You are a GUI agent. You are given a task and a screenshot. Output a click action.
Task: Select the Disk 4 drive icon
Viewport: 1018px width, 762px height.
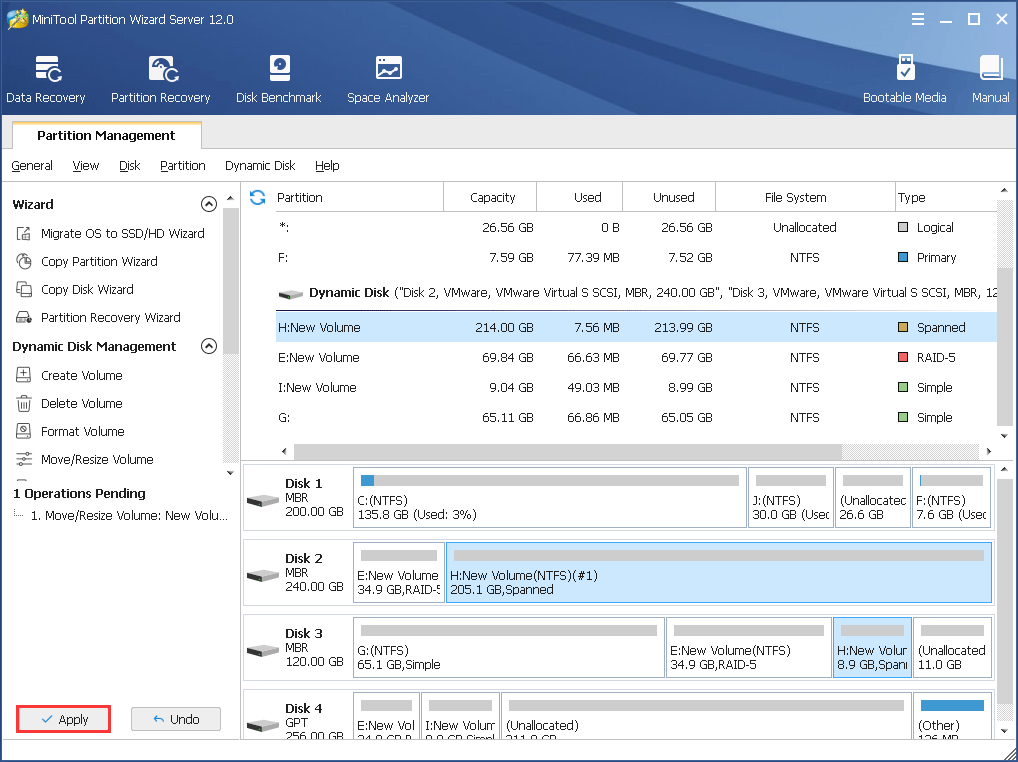pos(263,725)
